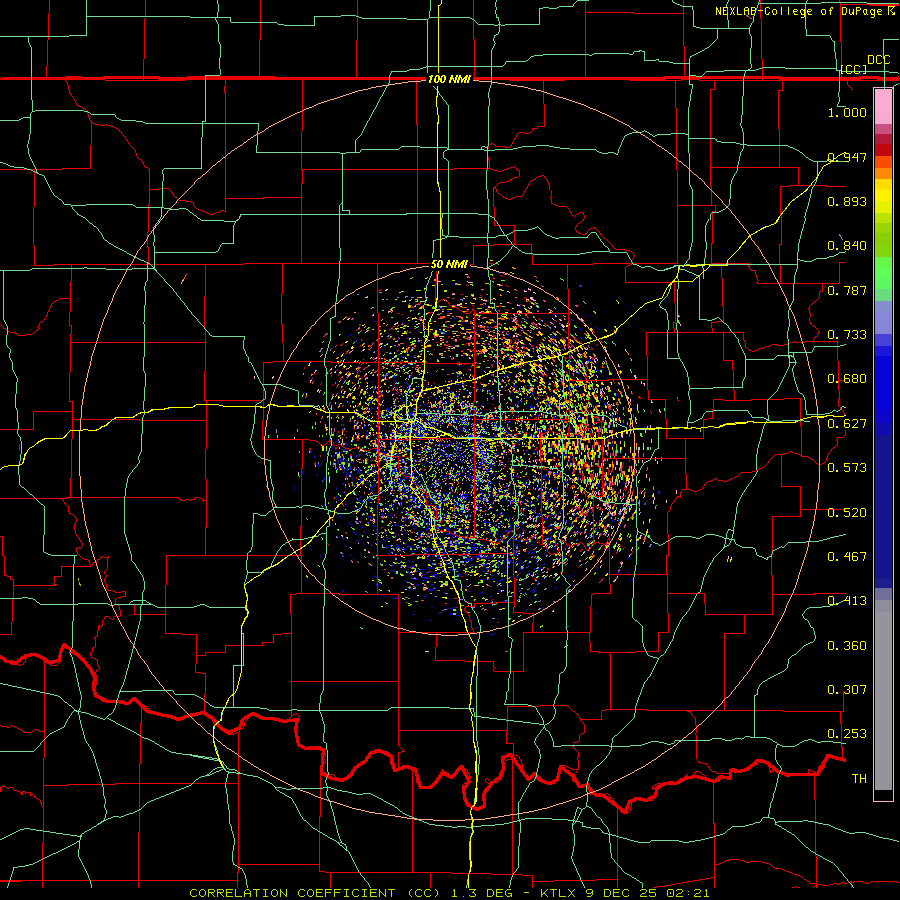
Task: Pick the orange segment of the color bar
Action: pyautogui.click(x=883, y=173)
